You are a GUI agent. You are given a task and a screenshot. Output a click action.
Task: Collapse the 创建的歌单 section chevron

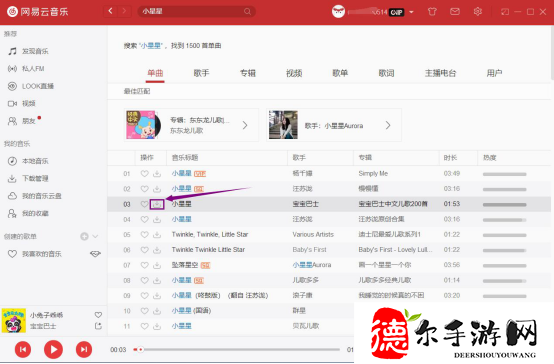[x=95, y=236]
